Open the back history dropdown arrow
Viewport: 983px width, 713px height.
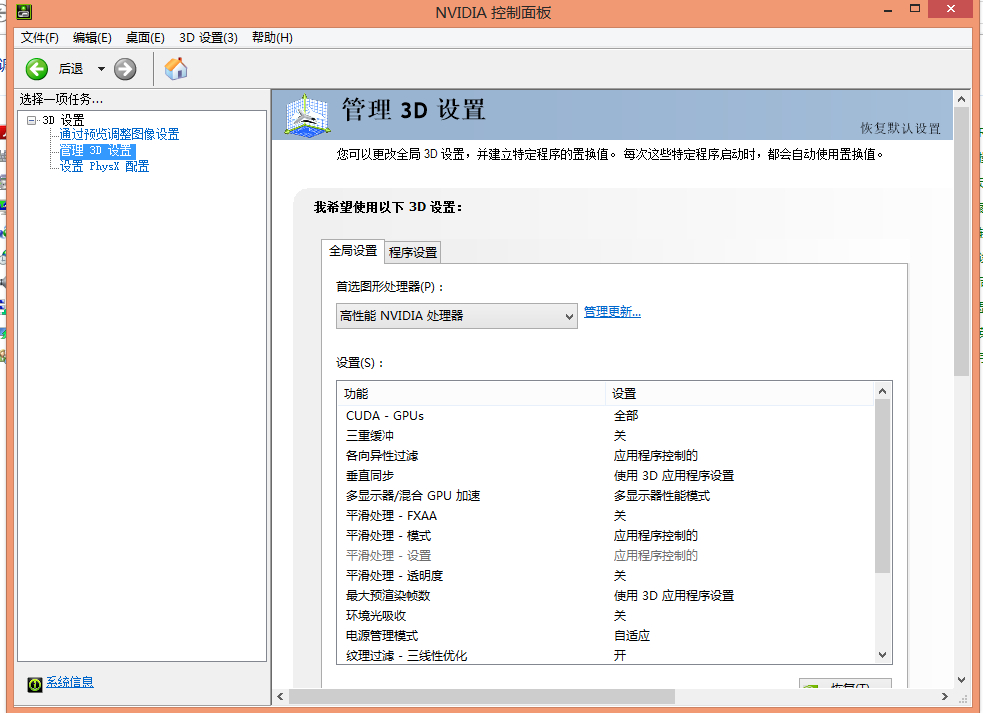coord(101,69)
